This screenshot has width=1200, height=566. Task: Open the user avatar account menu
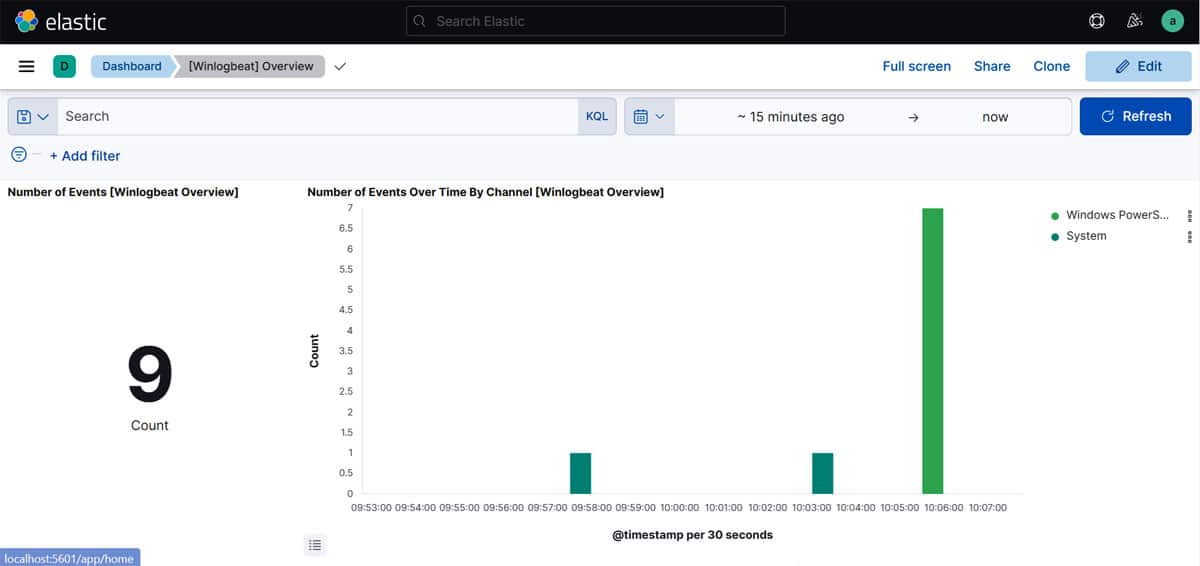point(1172,21)
